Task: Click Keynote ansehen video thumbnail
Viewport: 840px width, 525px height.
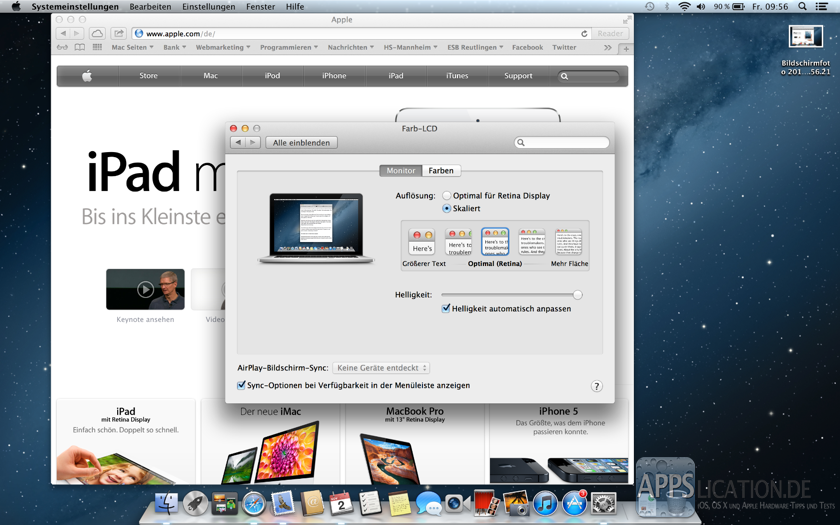Action: [x=145, y=289]
